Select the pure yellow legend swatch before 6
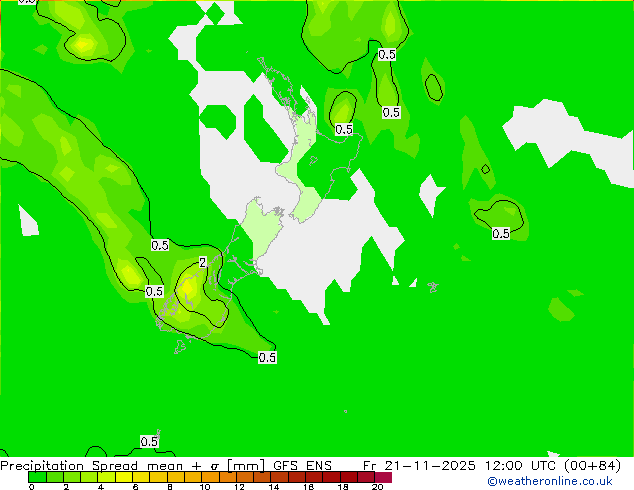 [x=124, y=477]
